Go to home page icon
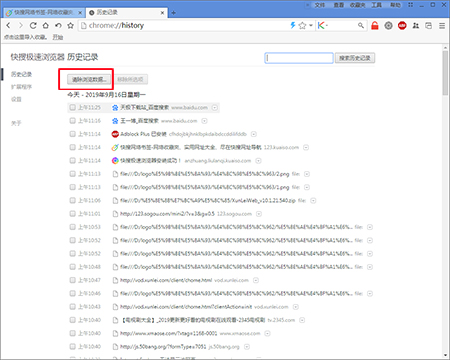This screenshot has height=360, width=450. click(45, 25)
